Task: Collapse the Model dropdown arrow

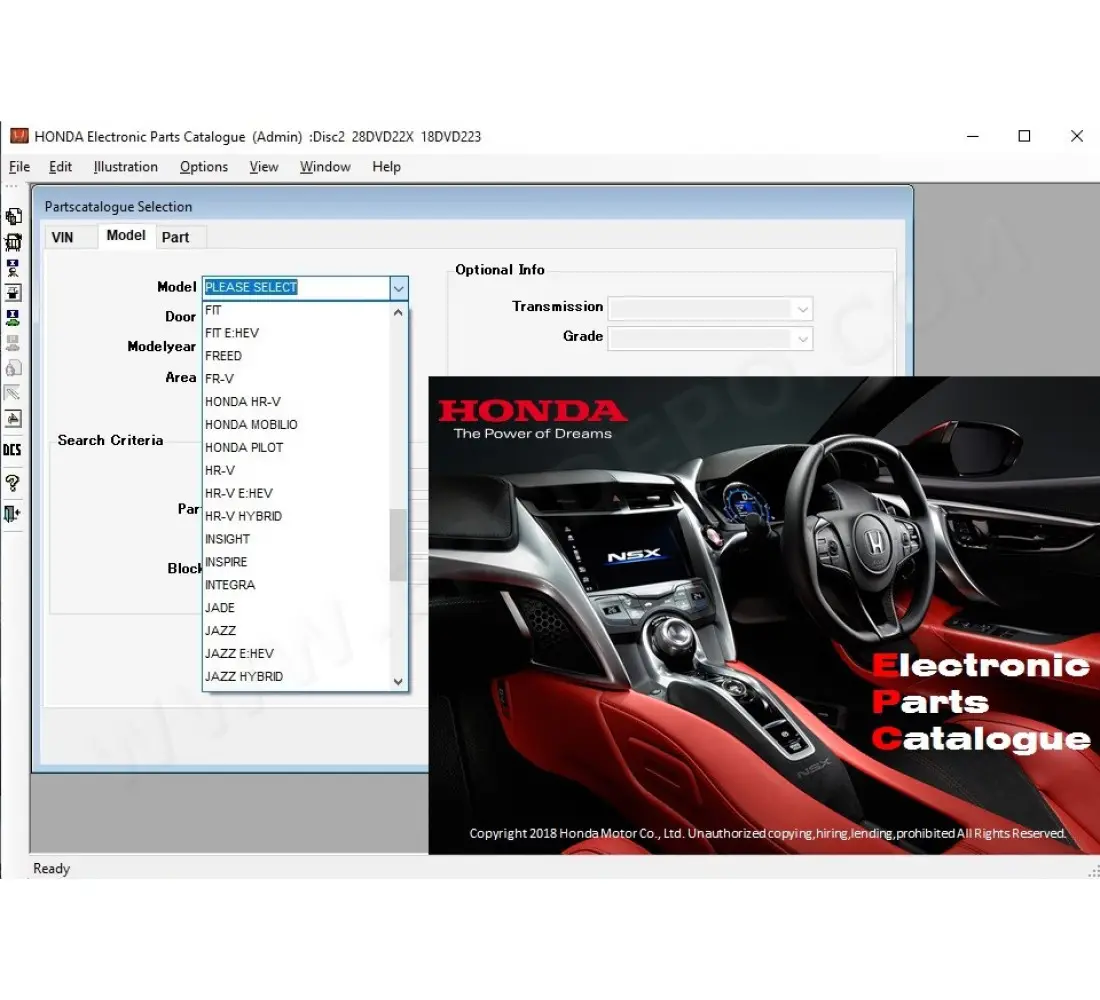Action: (398, 288)
